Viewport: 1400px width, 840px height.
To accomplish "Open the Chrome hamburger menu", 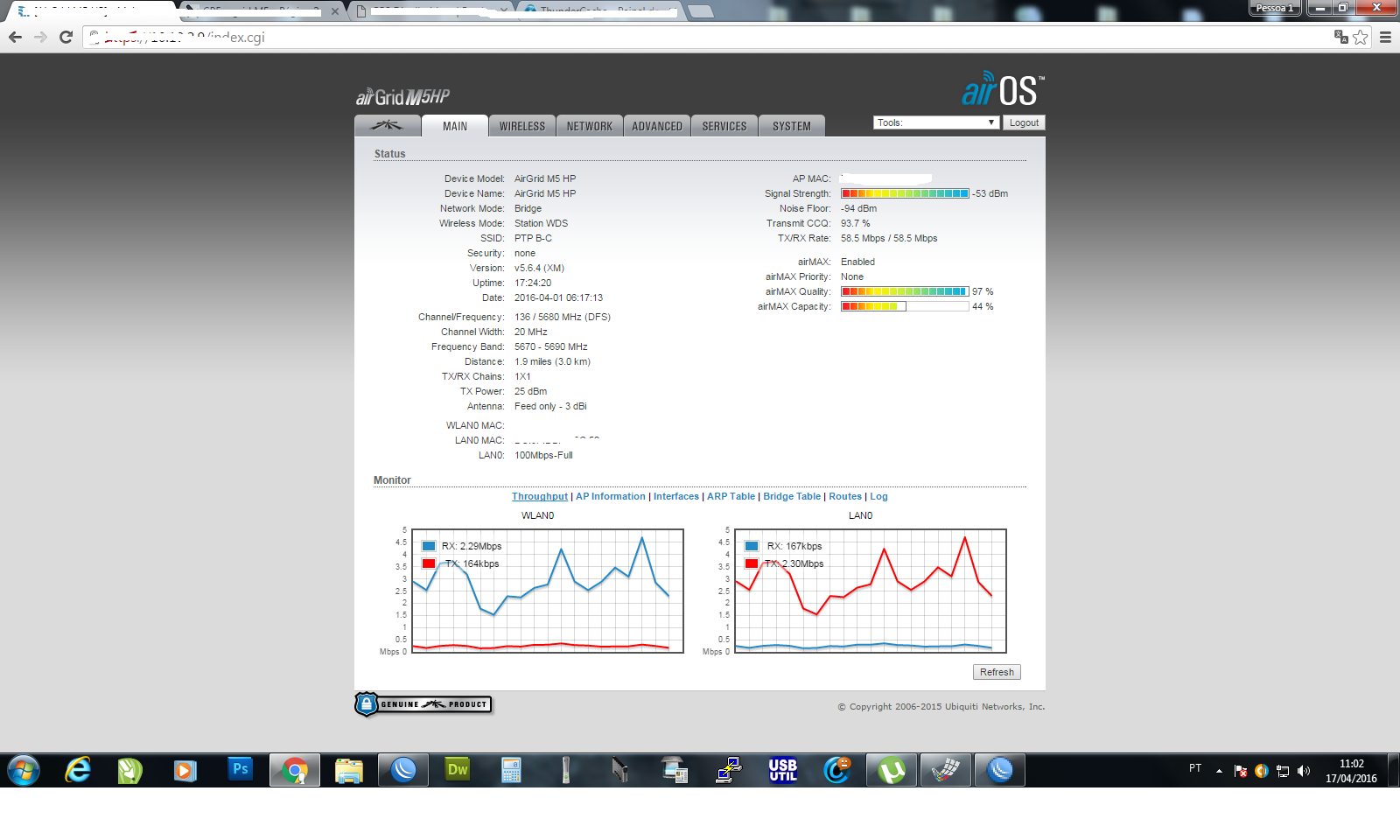I will click(x=1385, y=37).
